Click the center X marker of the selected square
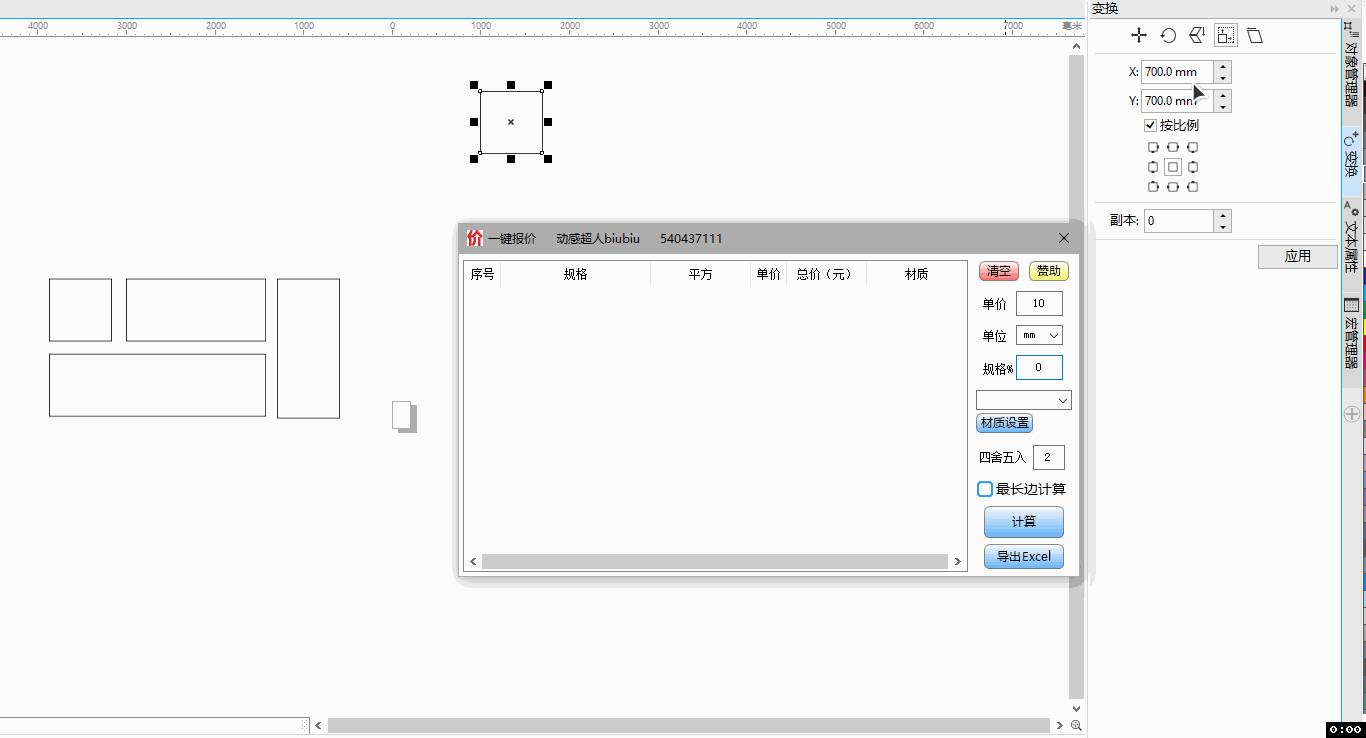The height and width of the screenshot is (738, 1366). (511, 122)
